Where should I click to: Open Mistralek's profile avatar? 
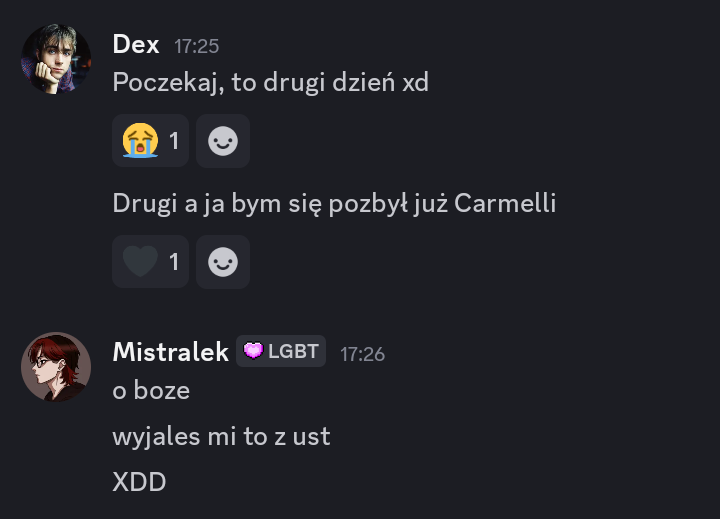pos(56,367)
